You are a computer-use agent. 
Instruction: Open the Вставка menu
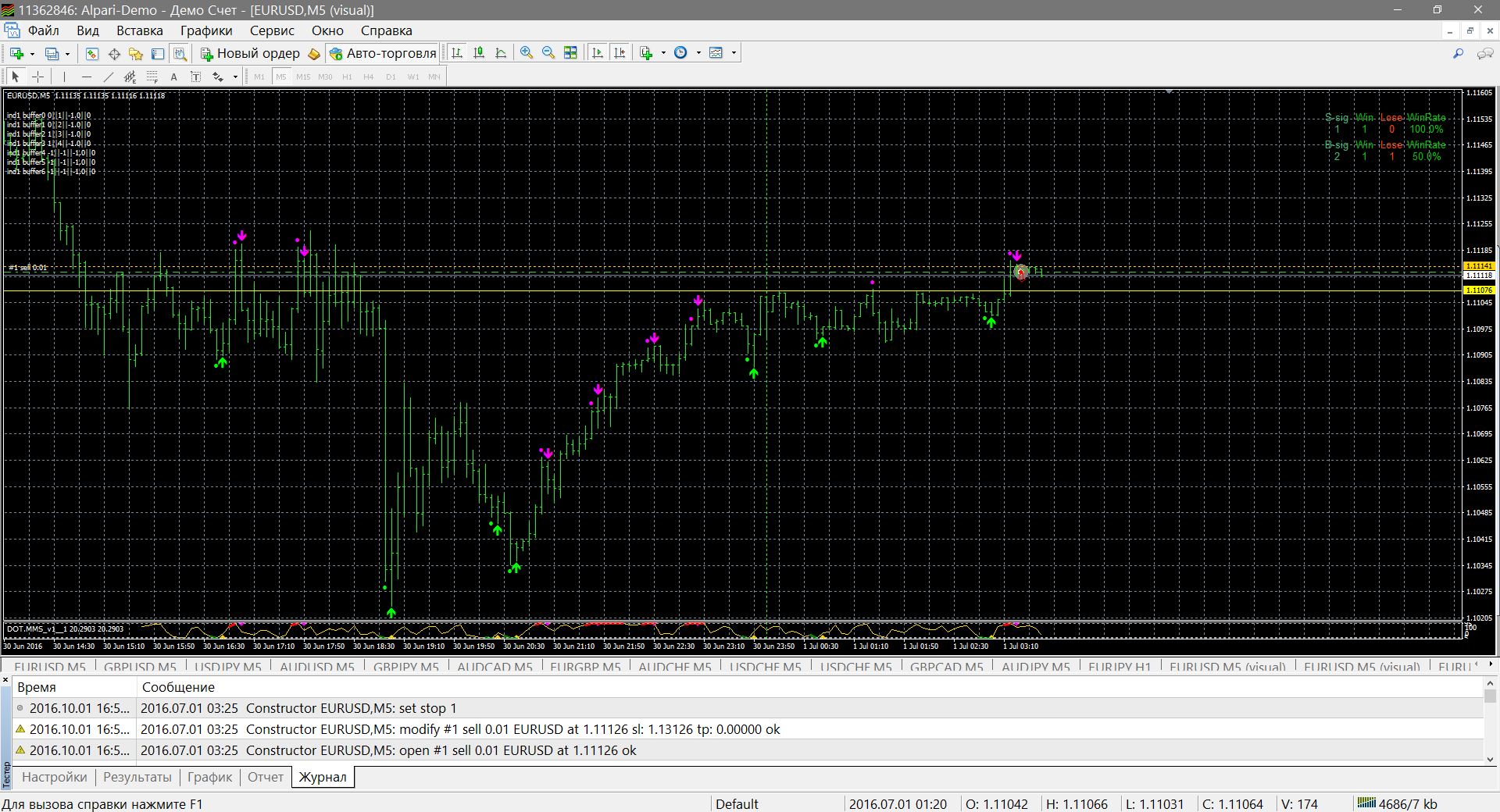[x=140, y=30]
